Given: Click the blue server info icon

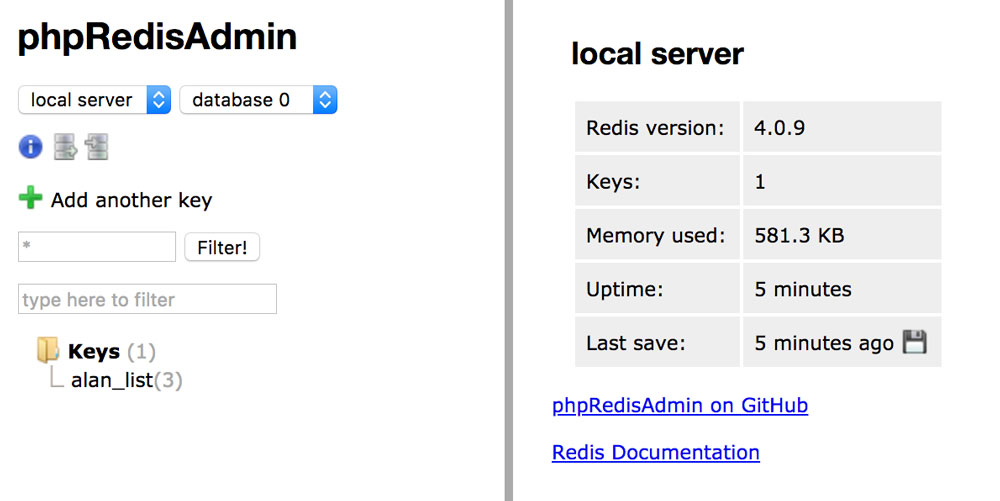Looking at the screenshot, I should [30, 148].
